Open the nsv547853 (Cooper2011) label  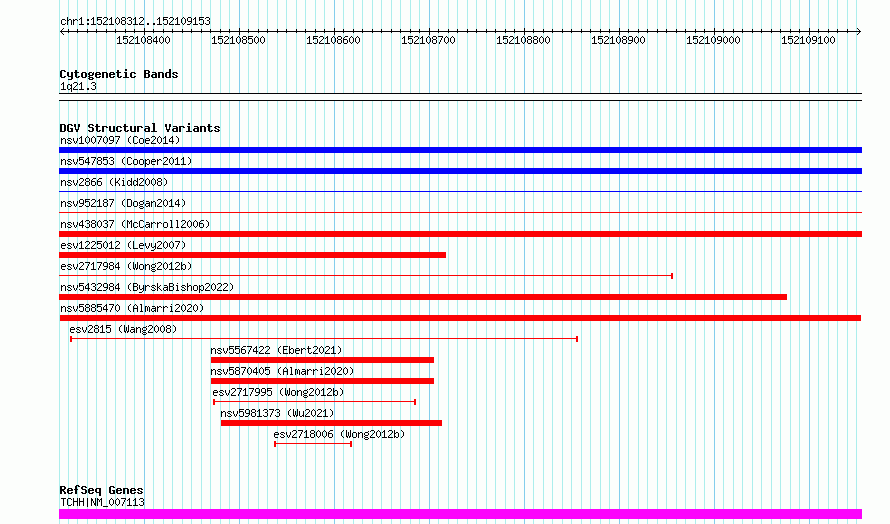pyautogui.click(x=126, y=161)
